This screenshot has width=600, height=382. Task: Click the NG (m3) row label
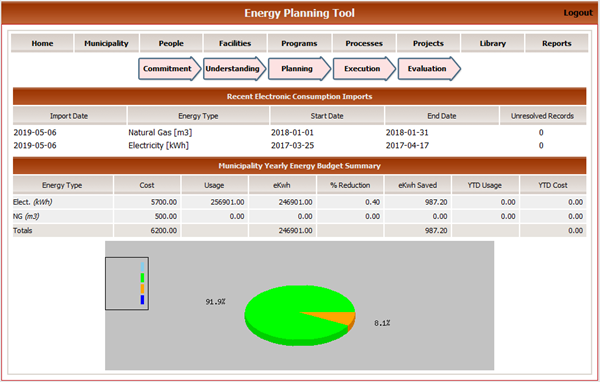point(26,216)
